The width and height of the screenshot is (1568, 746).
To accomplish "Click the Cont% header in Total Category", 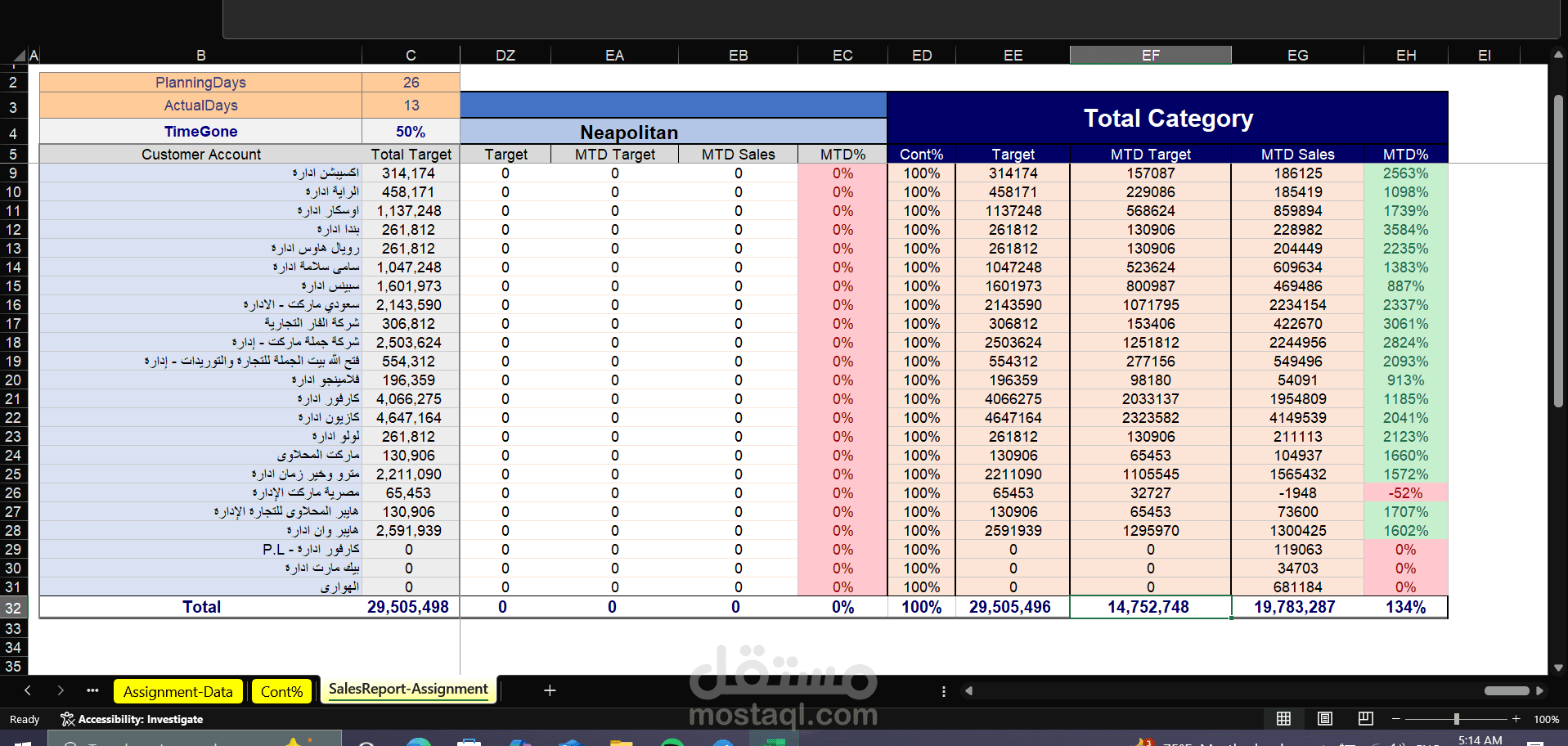I will [922, 155].
